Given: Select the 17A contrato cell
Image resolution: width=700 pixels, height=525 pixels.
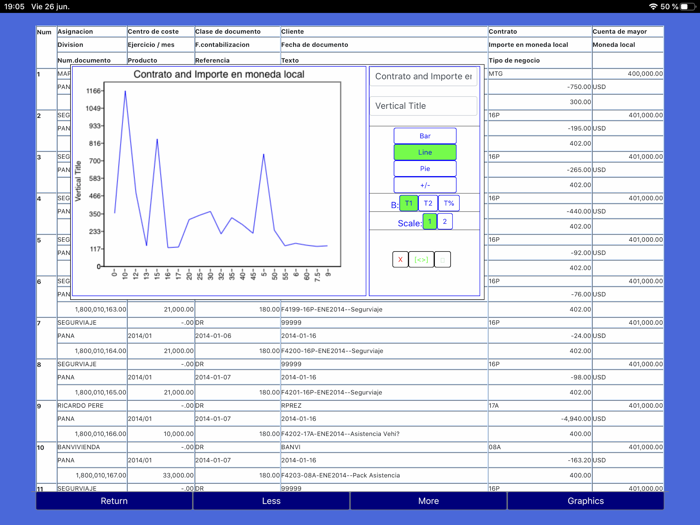Looking at the screenshot, I should click(540, 405).
